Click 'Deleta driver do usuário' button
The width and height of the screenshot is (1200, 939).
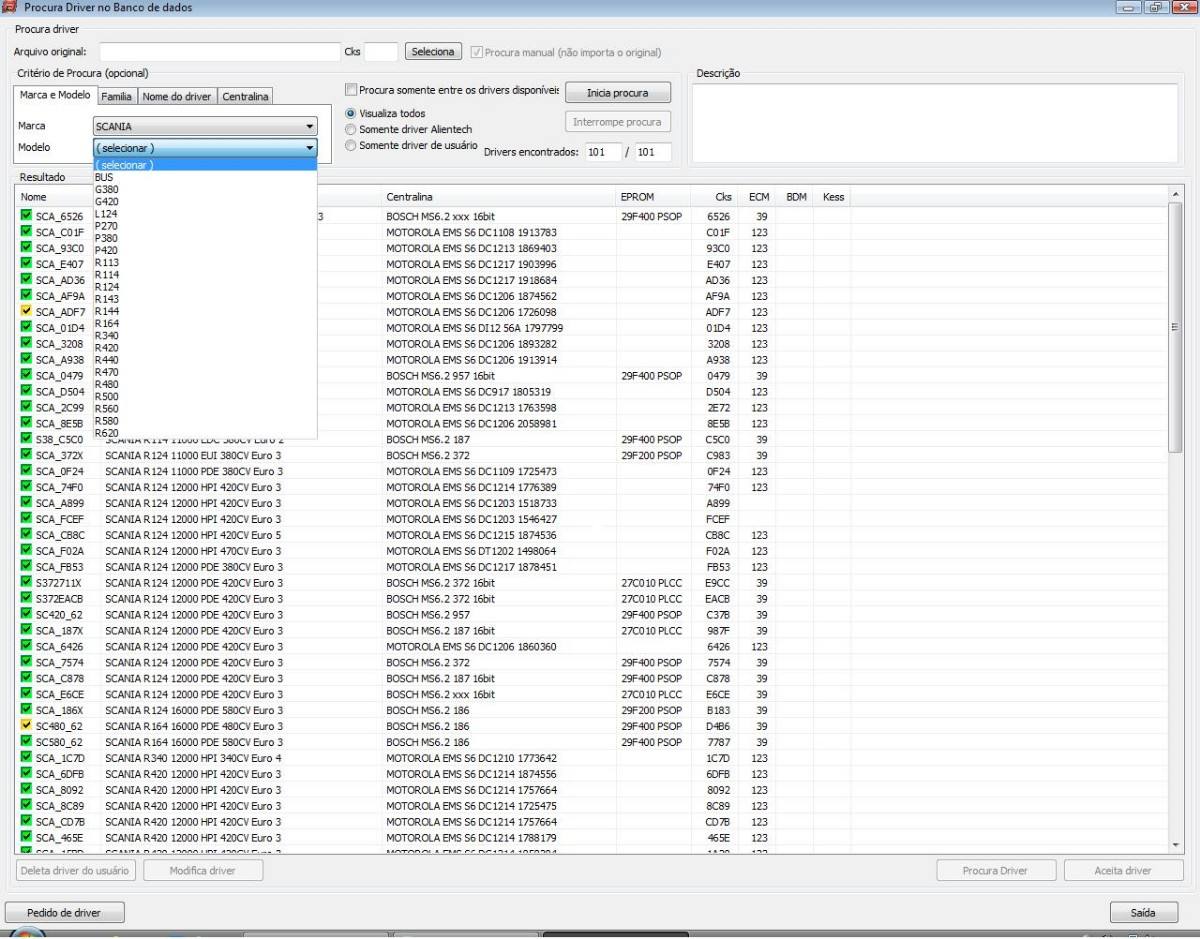75,870
